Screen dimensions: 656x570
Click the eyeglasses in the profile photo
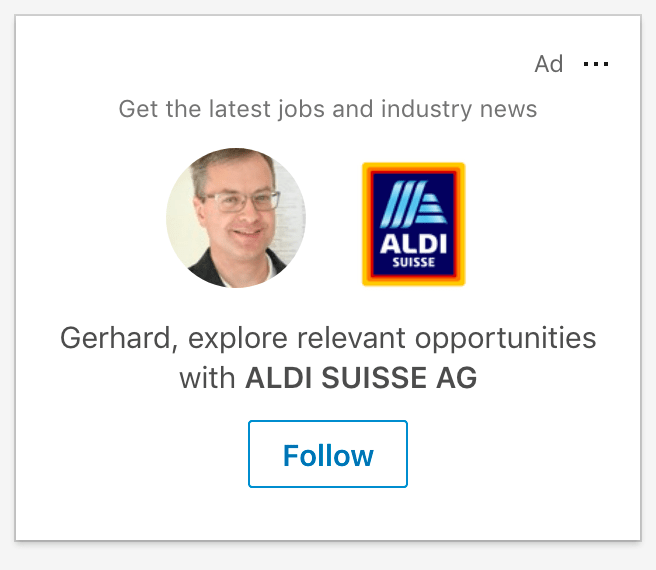(245, 200)
